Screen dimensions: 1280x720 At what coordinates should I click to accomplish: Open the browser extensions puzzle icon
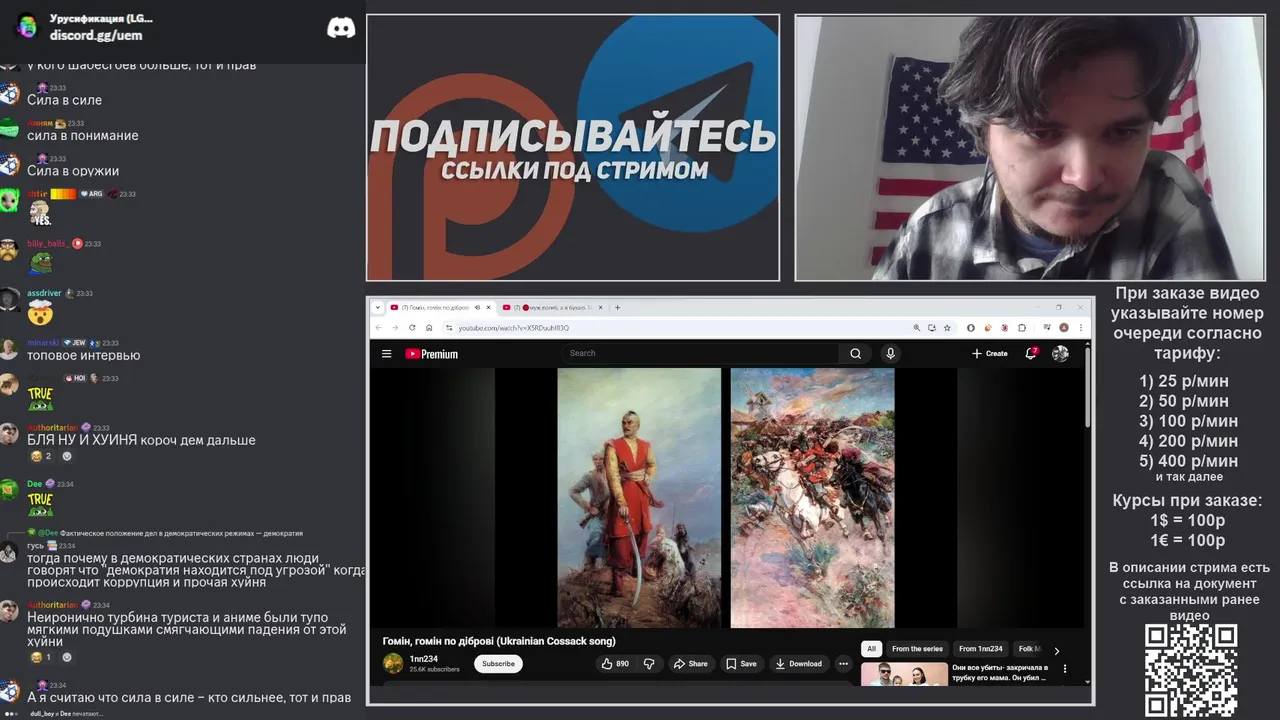point(1022,327)
